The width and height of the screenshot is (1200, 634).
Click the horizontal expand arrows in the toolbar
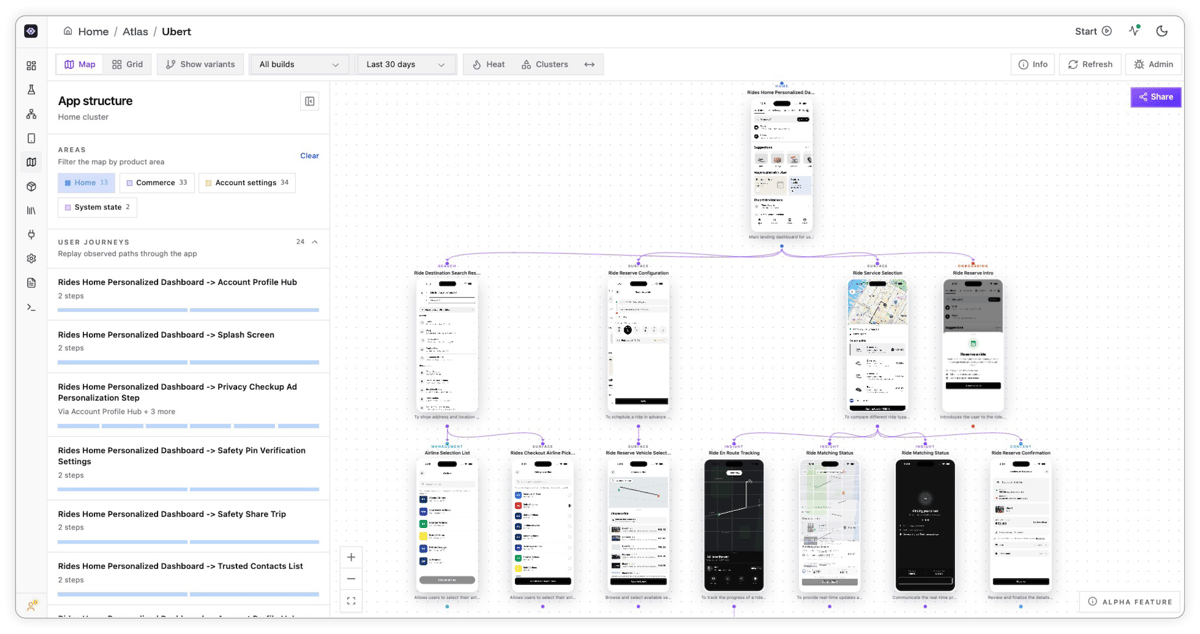pos(589,64)
